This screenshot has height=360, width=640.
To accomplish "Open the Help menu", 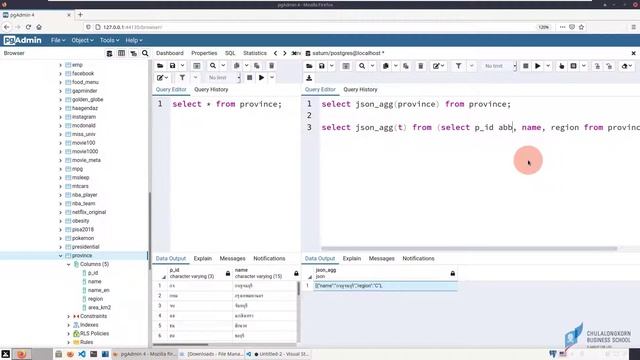I will 133,40.
